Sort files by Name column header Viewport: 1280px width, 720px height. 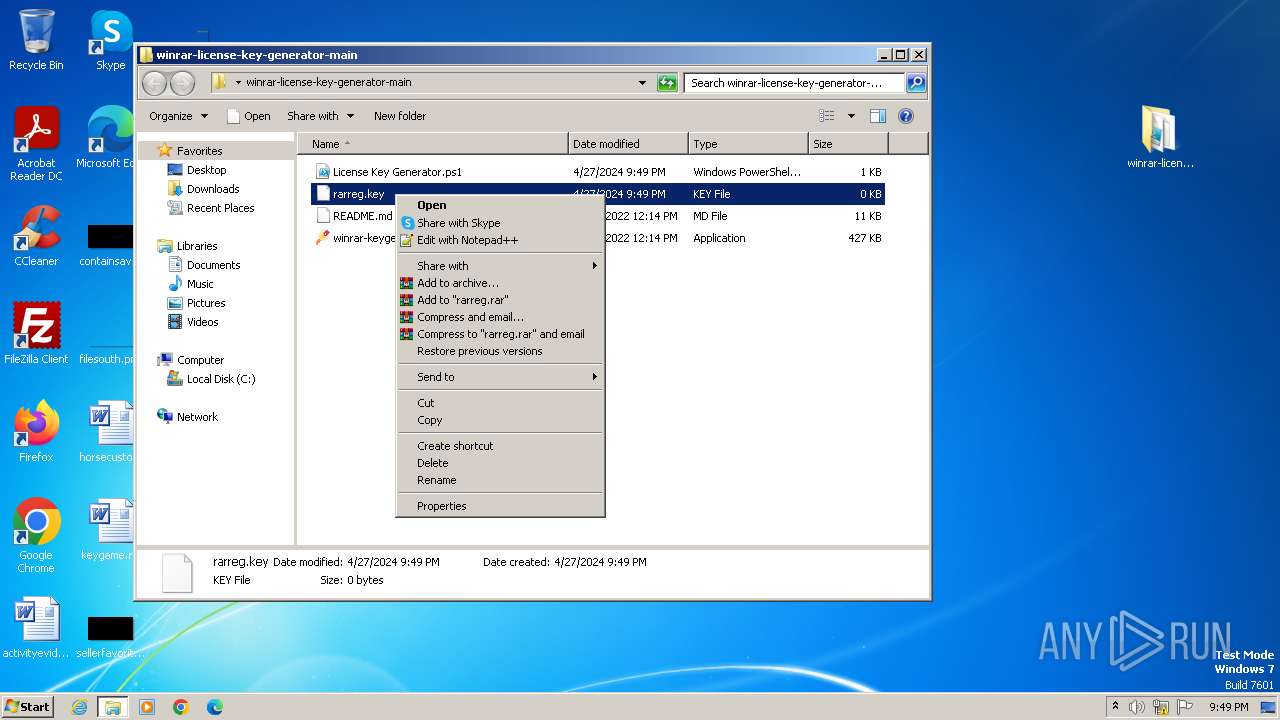click(x=433, y=144)
